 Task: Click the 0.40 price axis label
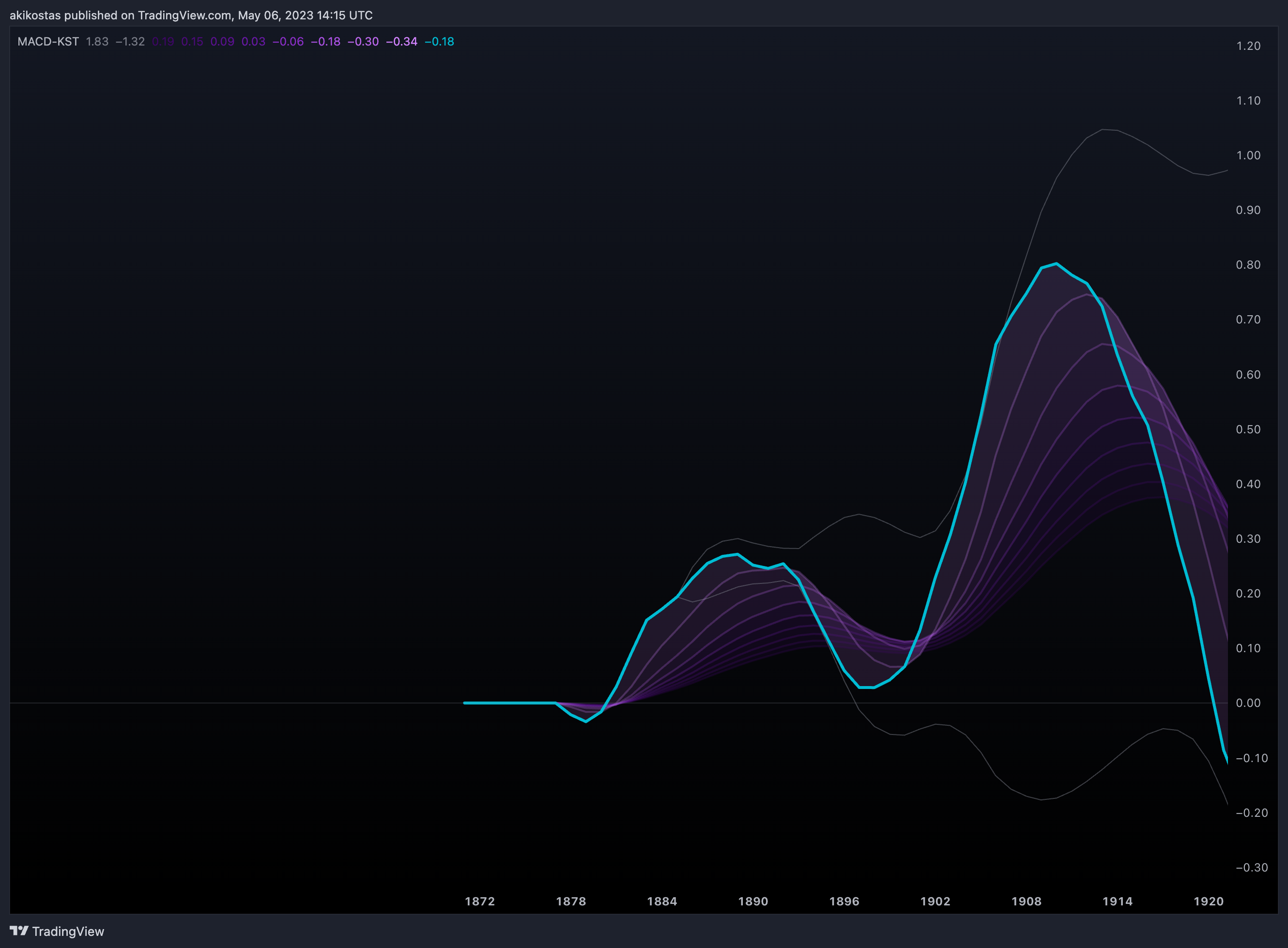(1248, 484)
